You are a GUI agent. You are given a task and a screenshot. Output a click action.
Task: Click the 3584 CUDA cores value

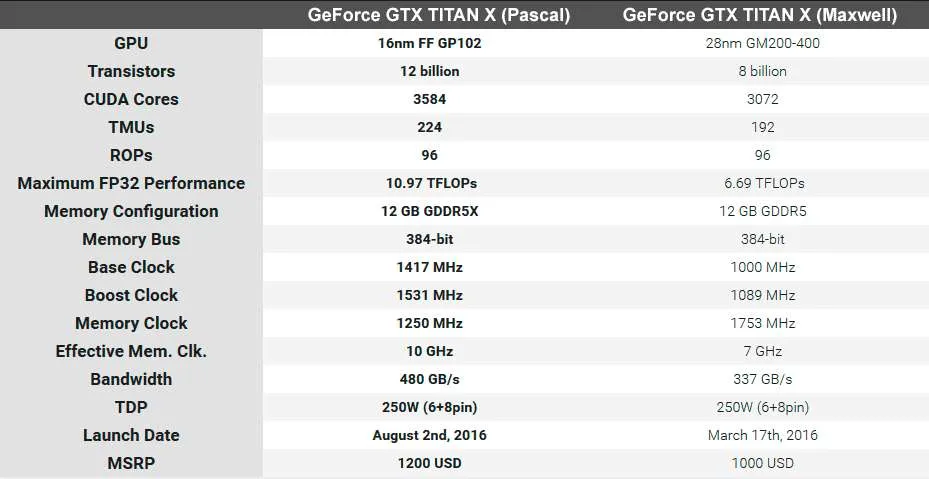[x=430, y=99]
